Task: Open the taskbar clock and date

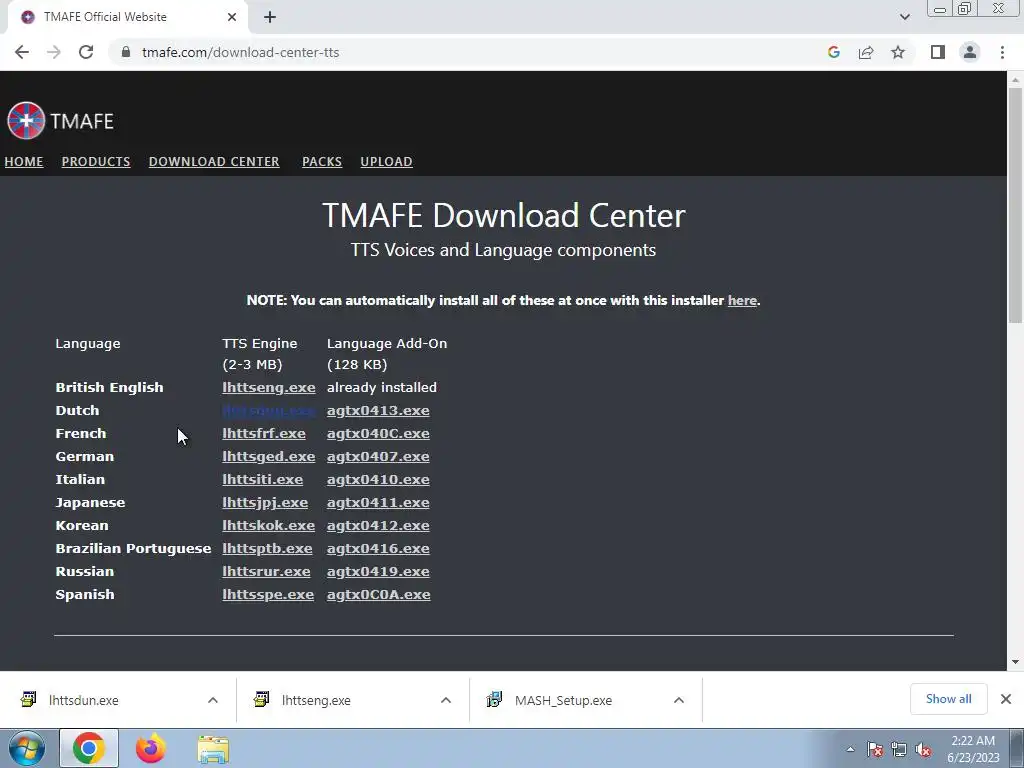Action: [973, 749]
